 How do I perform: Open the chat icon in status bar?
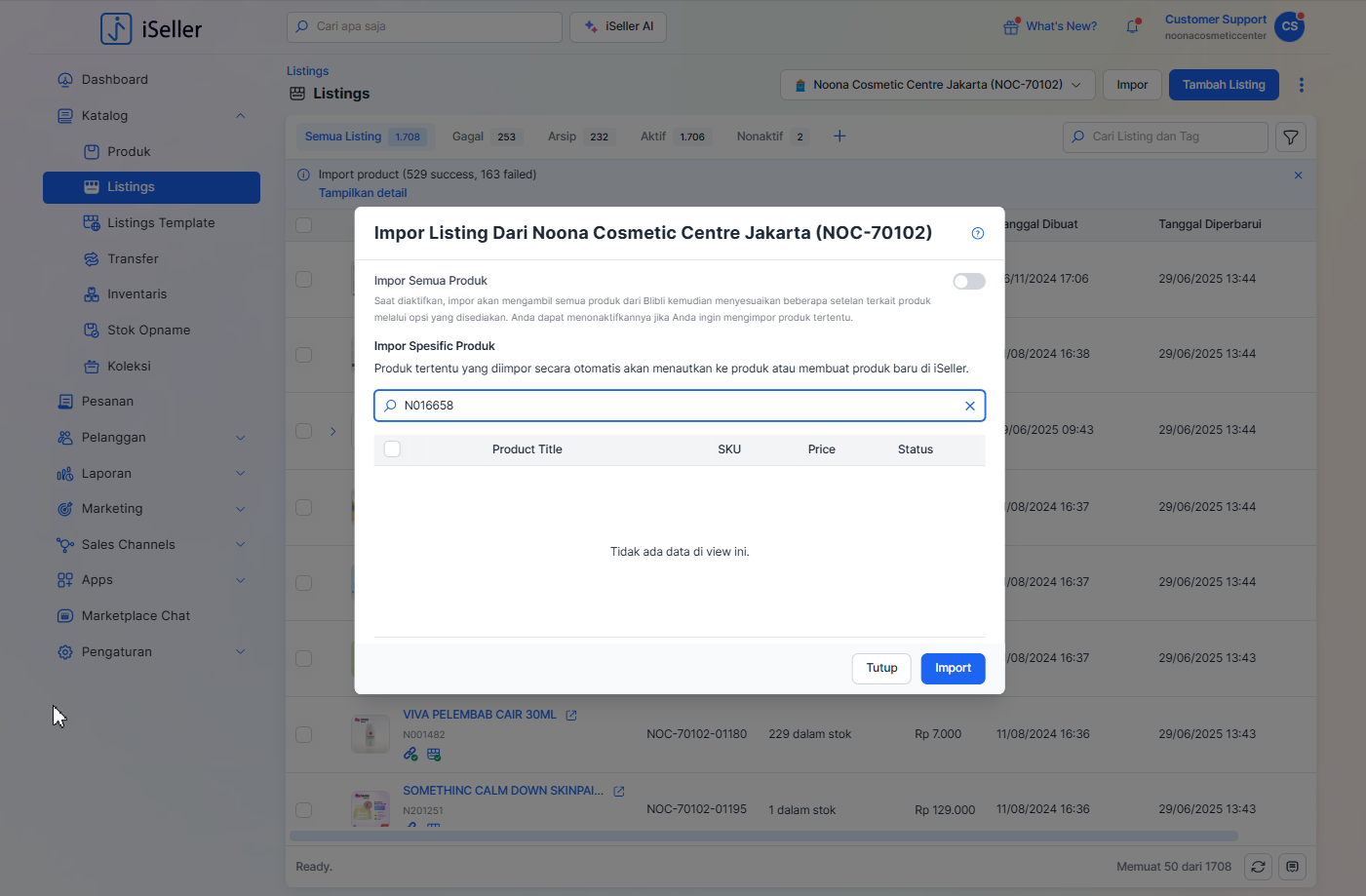tap(1292, 867)
